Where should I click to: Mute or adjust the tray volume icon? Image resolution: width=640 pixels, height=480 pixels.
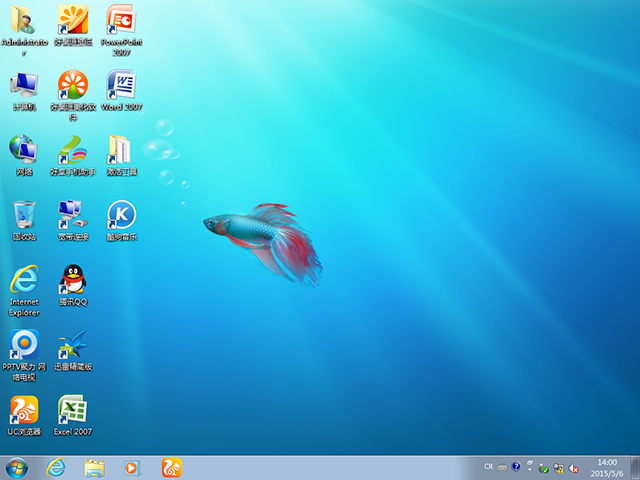tap(573, 467)
